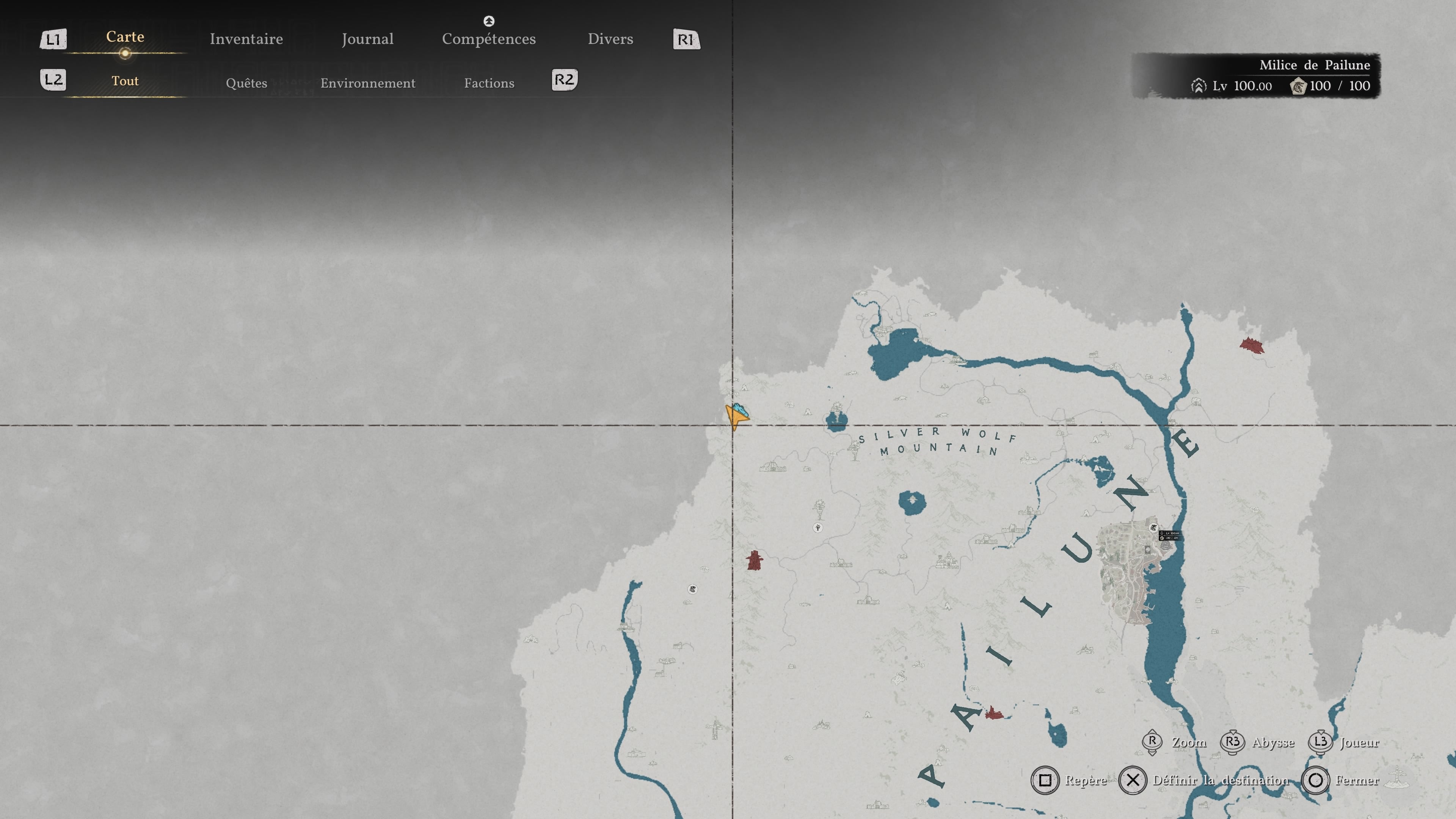Close the map with Fermer
Viewport: 1456px width, 819px height.
(1341, 781)
